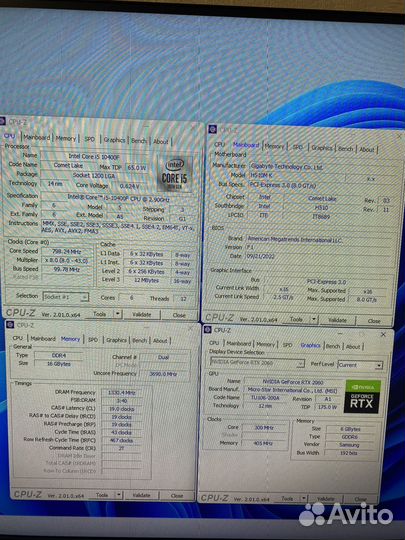
Task: Open the Bench tab in CPU window
Action: 139,141
